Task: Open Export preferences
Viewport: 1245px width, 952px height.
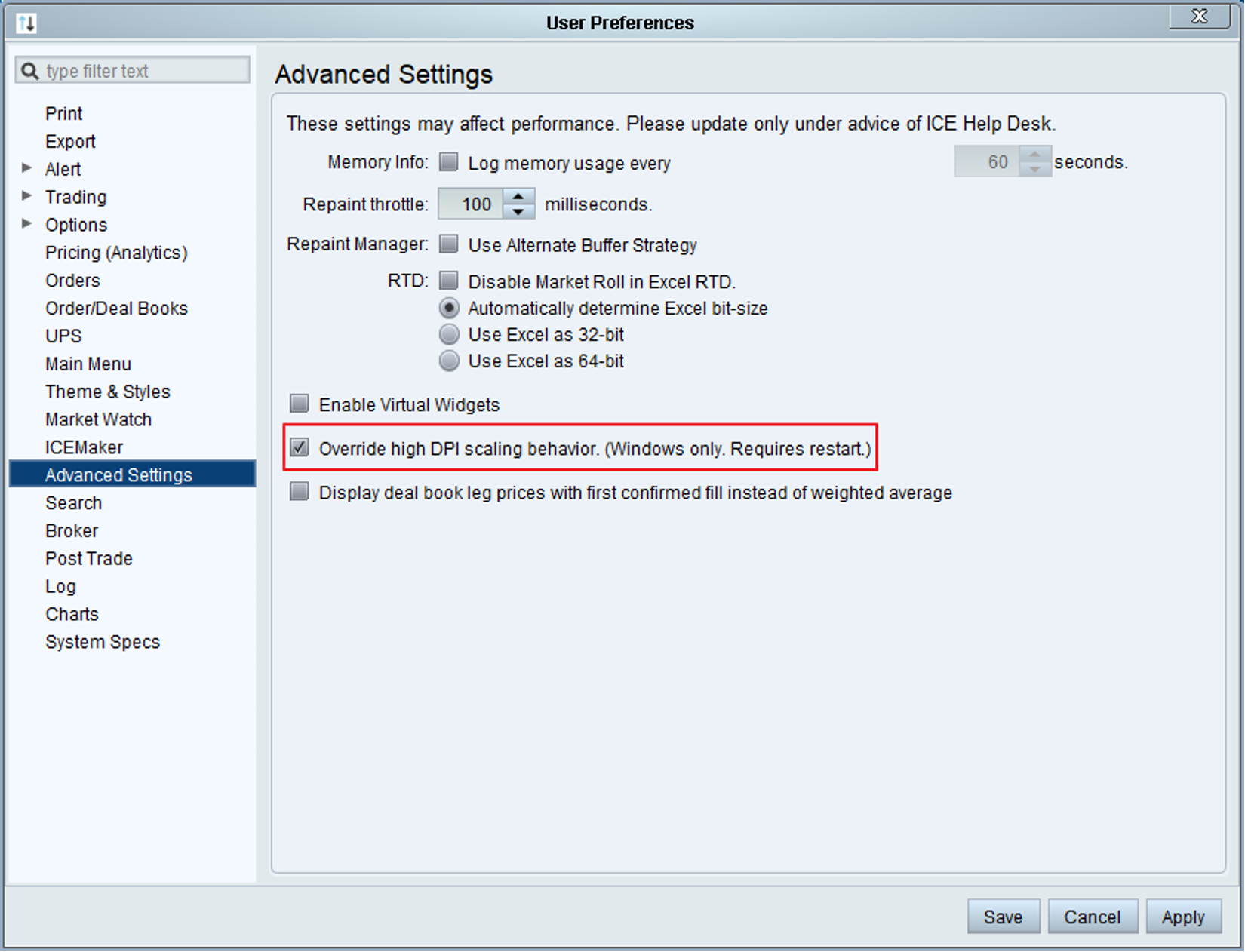Action: [70, 142]
